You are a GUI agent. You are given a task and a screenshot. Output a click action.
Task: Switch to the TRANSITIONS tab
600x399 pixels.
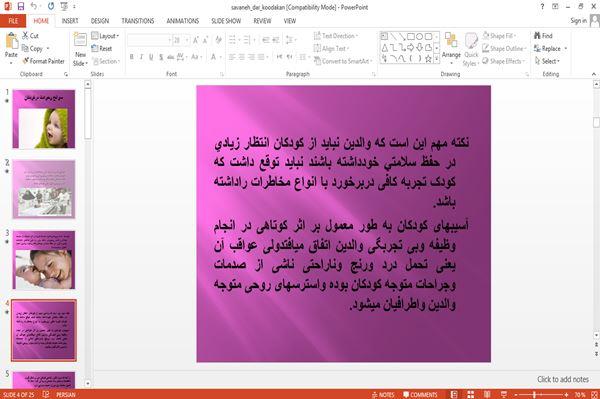(138, 21)
